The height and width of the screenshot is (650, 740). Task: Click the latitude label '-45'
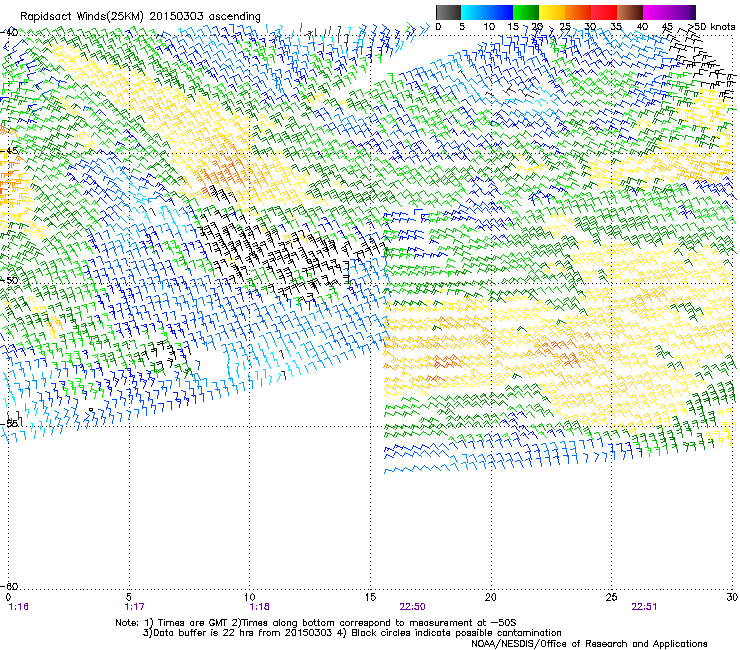coord(9,151)
